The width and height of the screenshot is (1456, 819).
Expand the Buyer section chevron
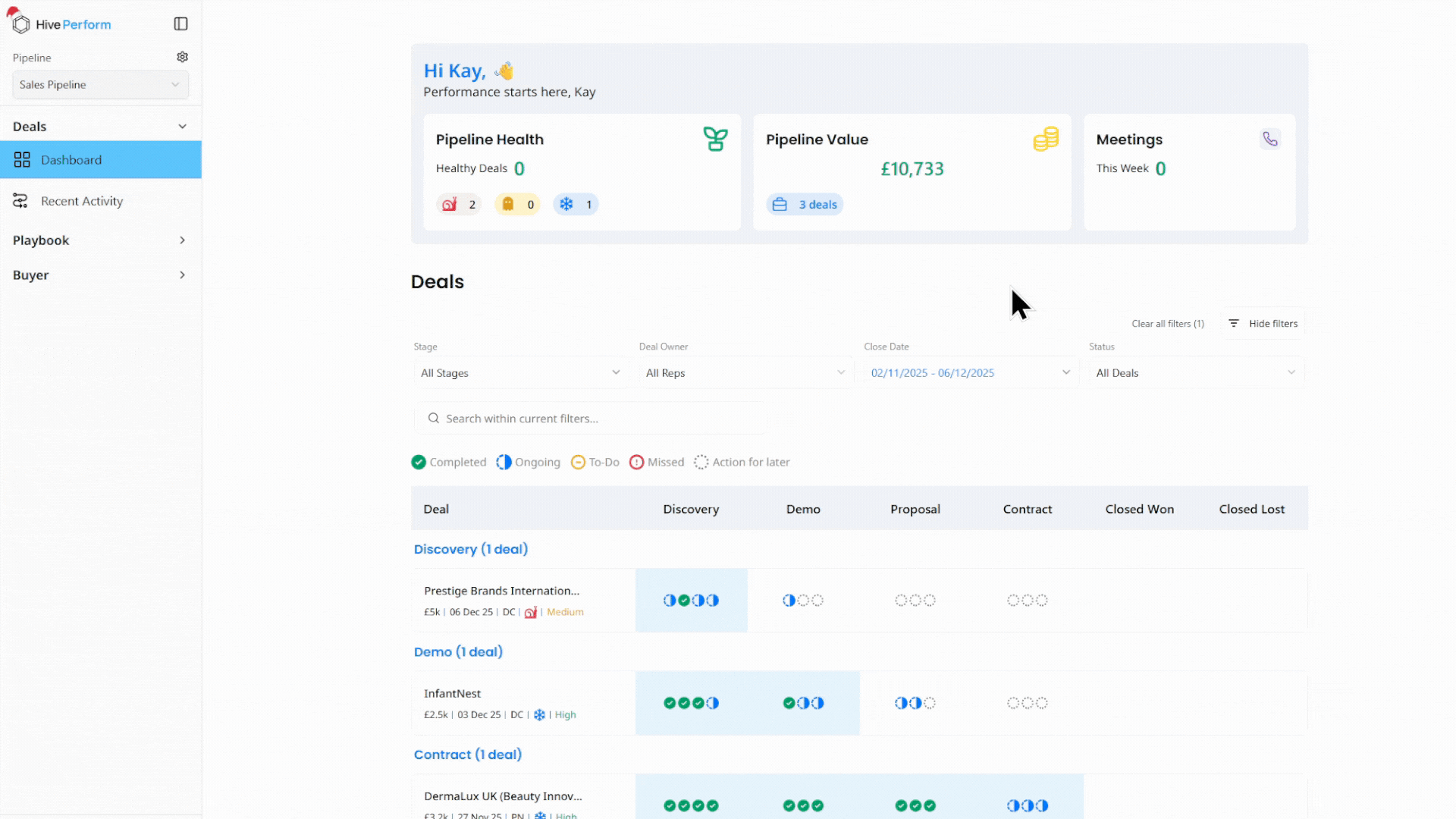coord(182,275)
